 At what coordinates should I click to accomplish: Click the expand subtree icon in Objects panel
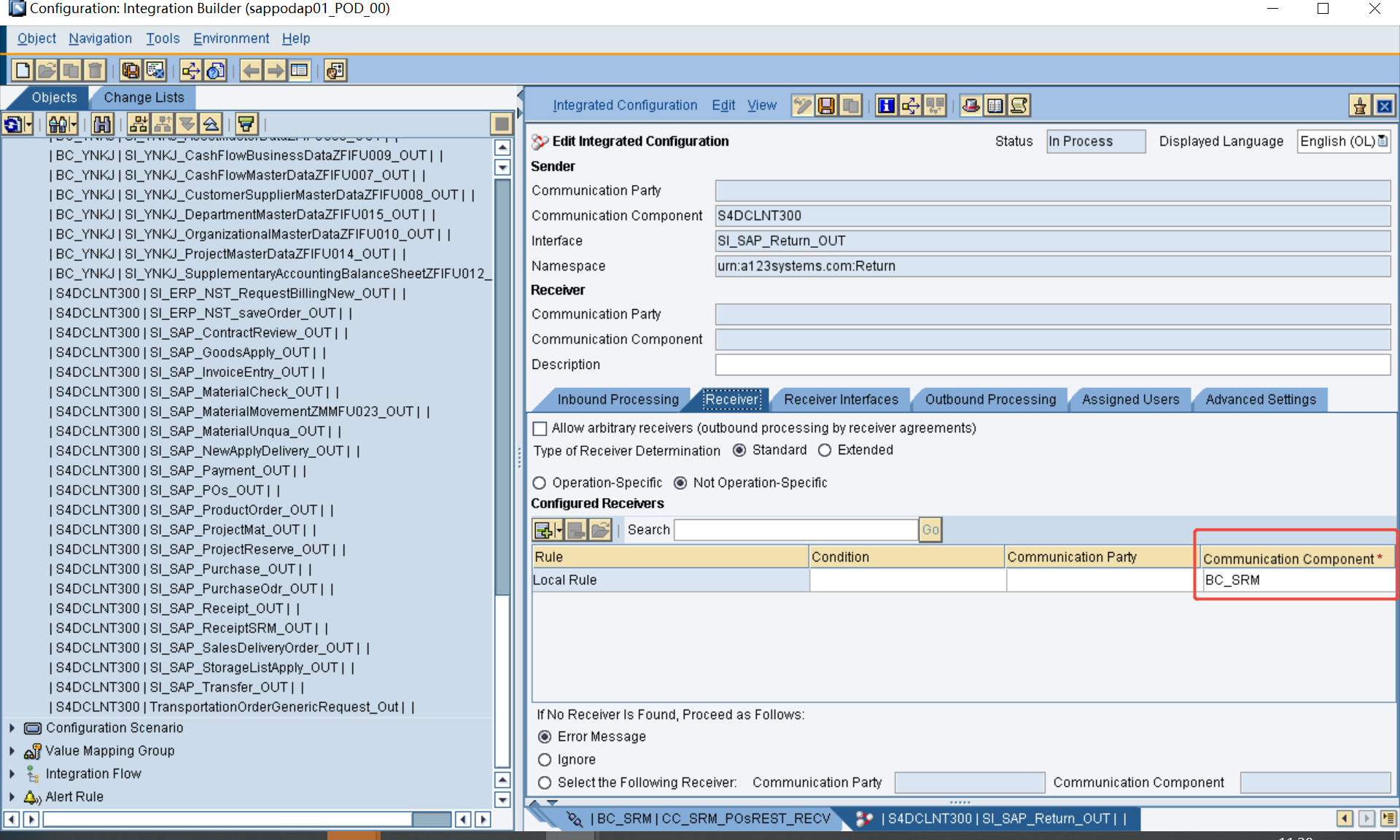click(139, 124)
